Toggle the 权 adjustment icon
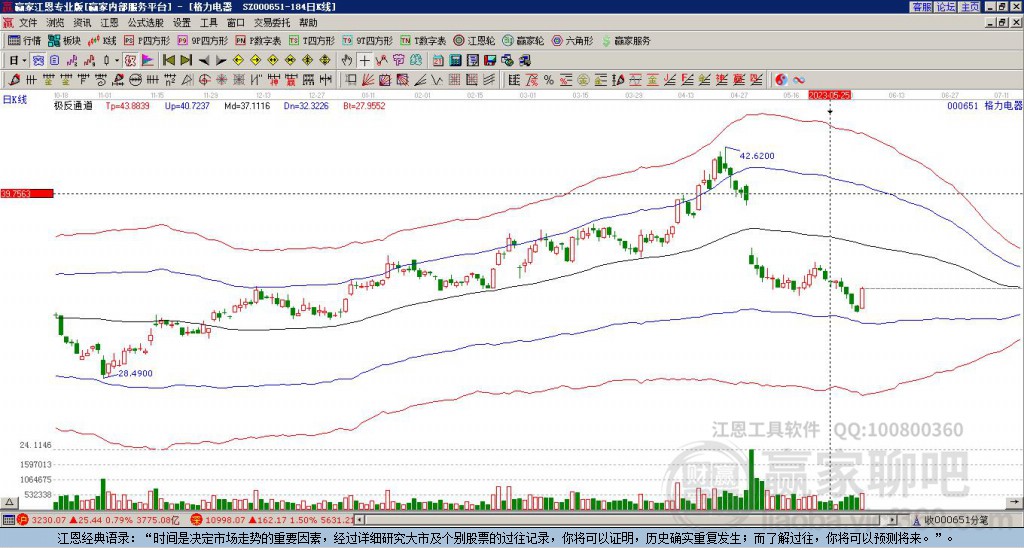The image size is (1024, 548). [x=130, y=61]
